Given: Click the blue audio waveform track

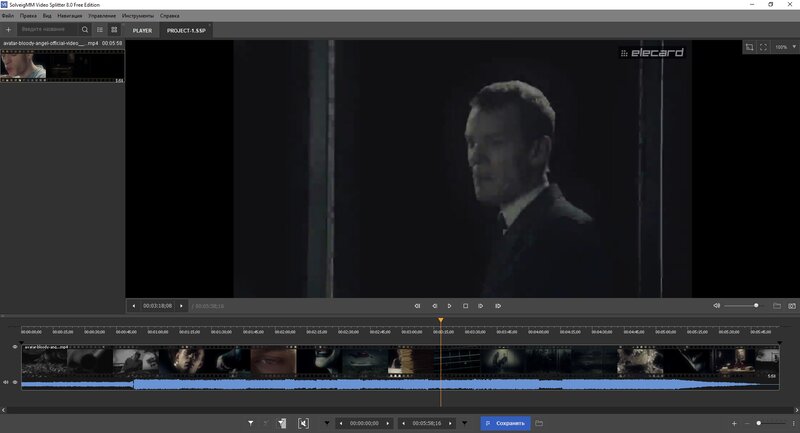Looking at the screenshot, I should click(400, 385).
